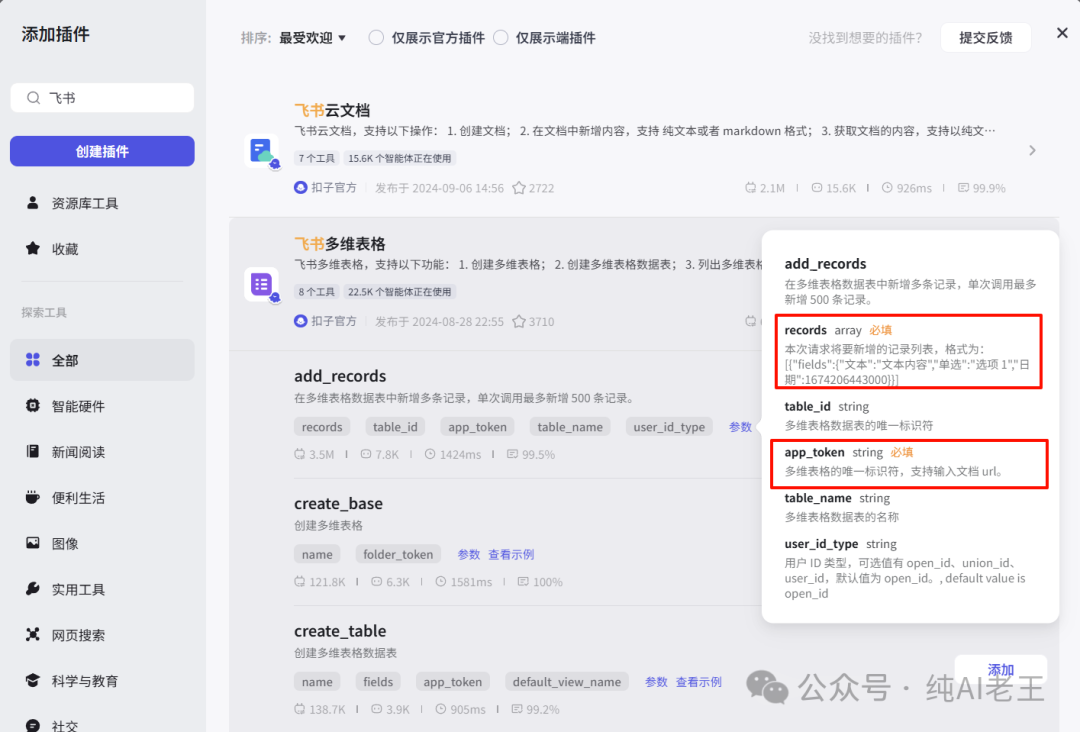Click the 7 个工具 tag
Viewport: 1080px width, 732px height.
pyautogui.click(x=316, y=158)
